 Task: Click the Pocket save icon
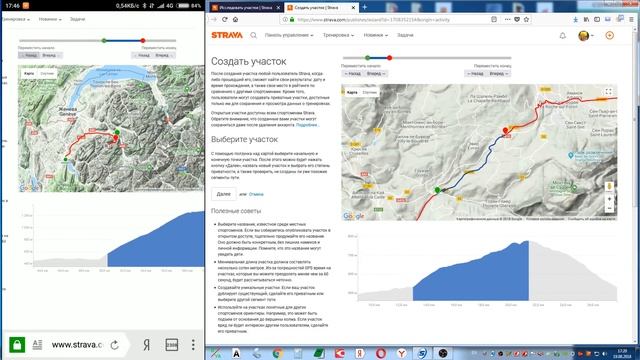pos(517,19)
